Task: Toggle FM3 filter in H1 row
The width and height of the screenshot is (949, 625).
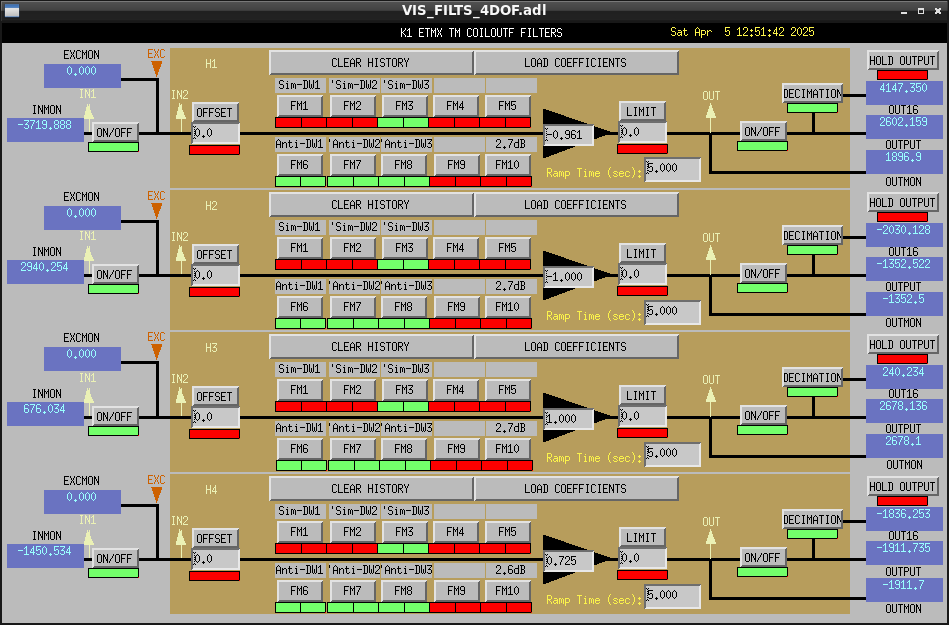Action: tap(404, 106)
